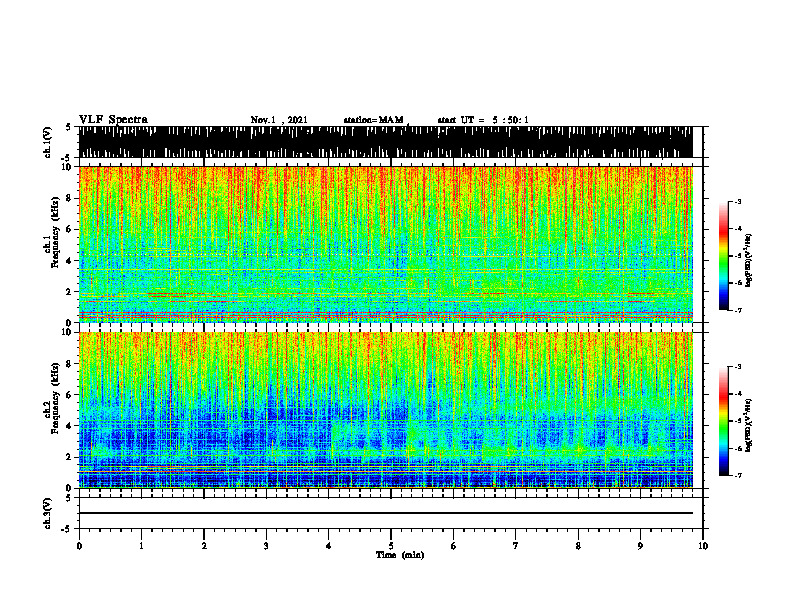Click the 'ch.3(V)' axis label
Image resolution: width=792 pixels, height=612 pixels.
48,513
